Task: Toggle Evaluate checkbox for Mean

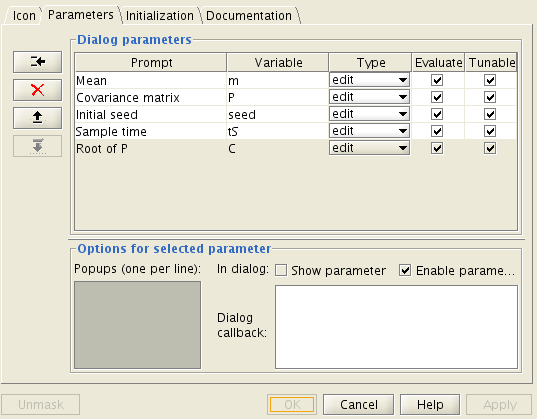Action: [437, 80]
